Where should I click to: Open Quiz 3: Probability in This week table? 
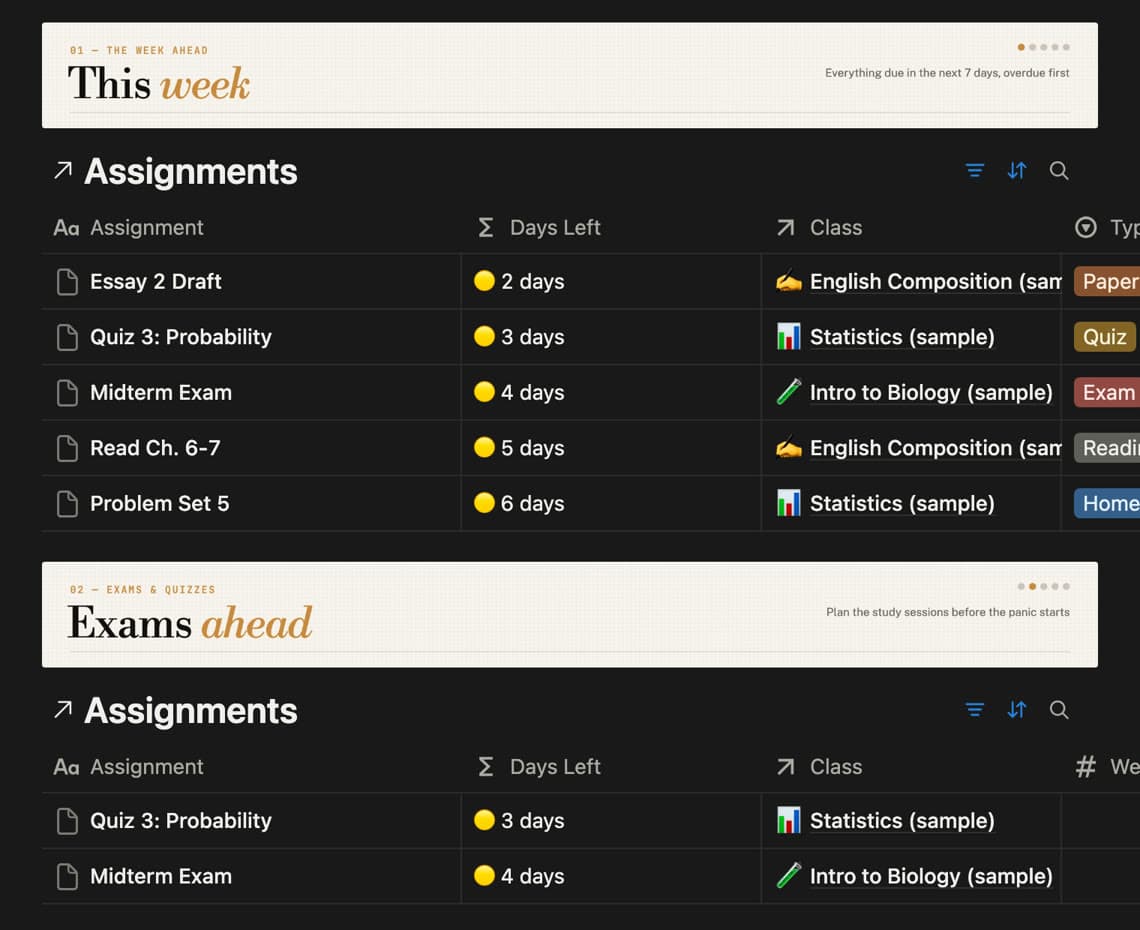click(180, 337)
